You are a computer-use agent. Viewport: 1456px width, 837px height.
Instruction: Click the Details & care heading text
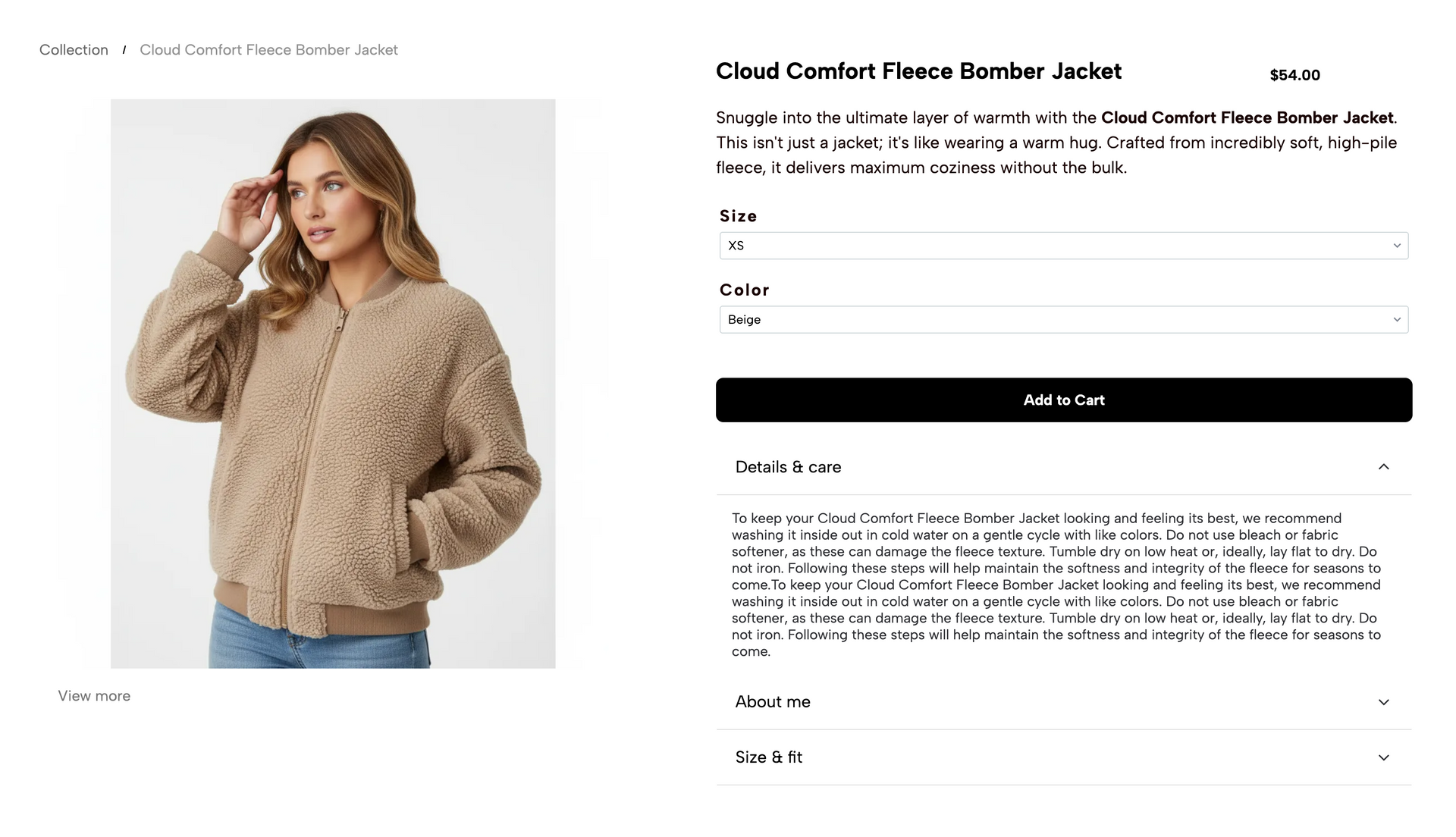[x=788, y=467]
